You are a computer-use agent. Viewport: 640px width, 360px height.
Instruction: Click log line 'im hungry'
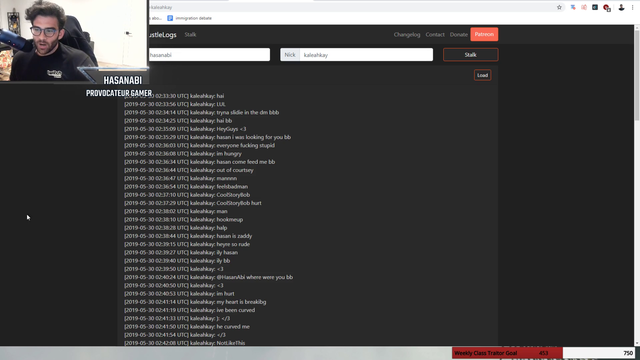[x=183, y=153]
